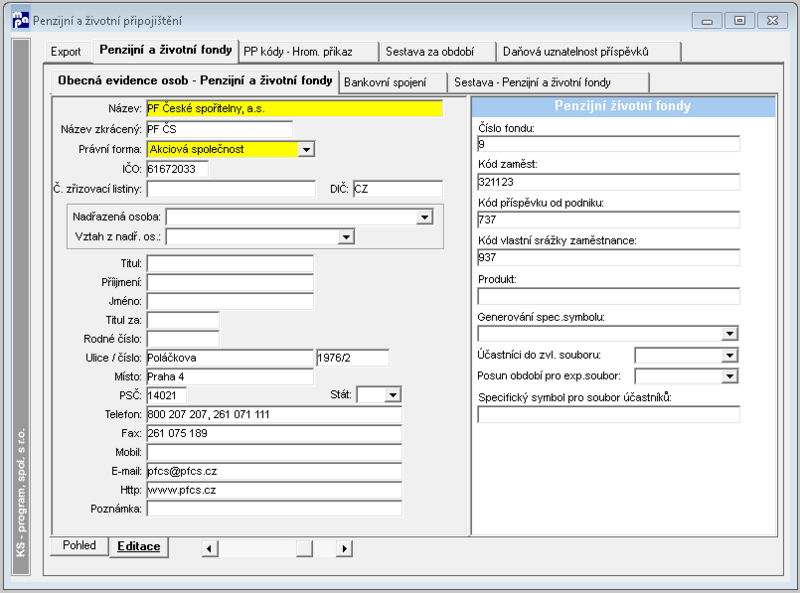Screen dimensions: 800x593
Task: Click the Telefon input field
Action: pos(274,415)
